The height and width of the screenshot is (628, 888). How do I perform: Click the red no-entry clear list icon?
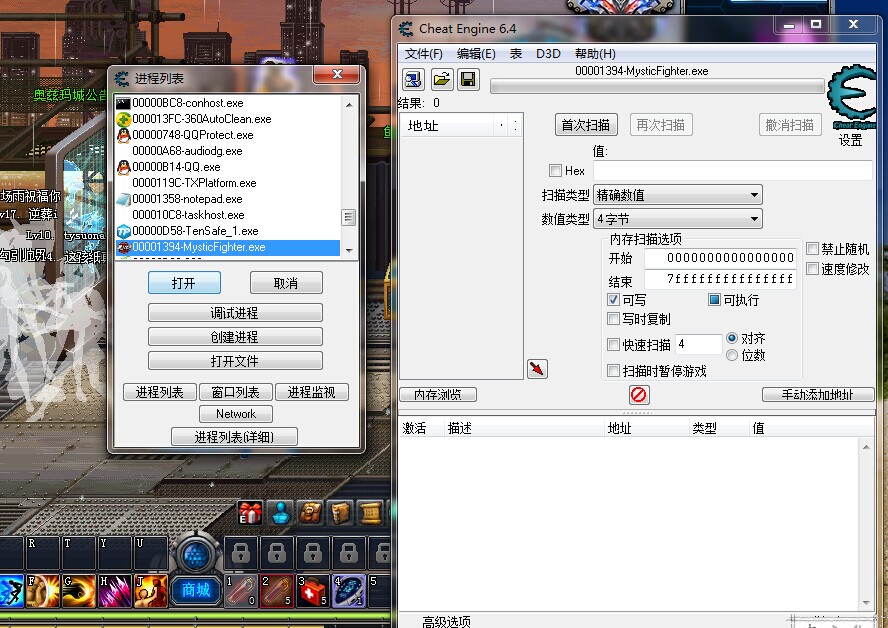639,394
